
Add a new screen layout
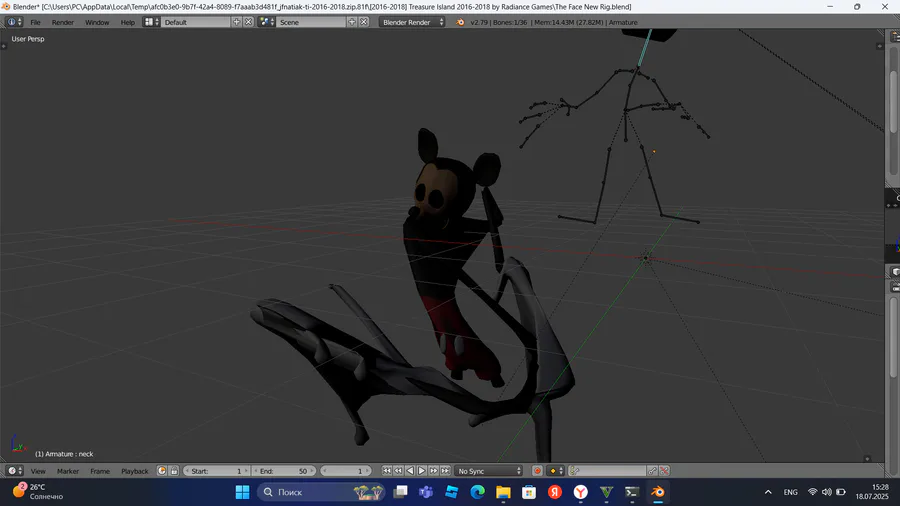236,22
